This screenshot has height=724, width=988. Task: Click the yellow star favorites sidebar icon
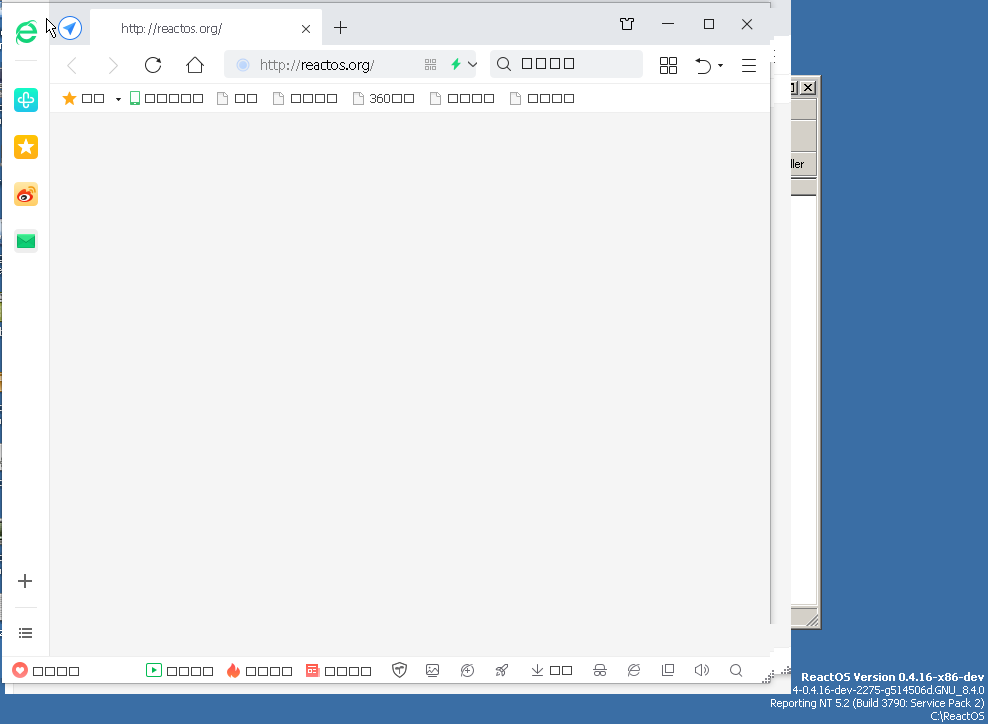tap(26, 147)
